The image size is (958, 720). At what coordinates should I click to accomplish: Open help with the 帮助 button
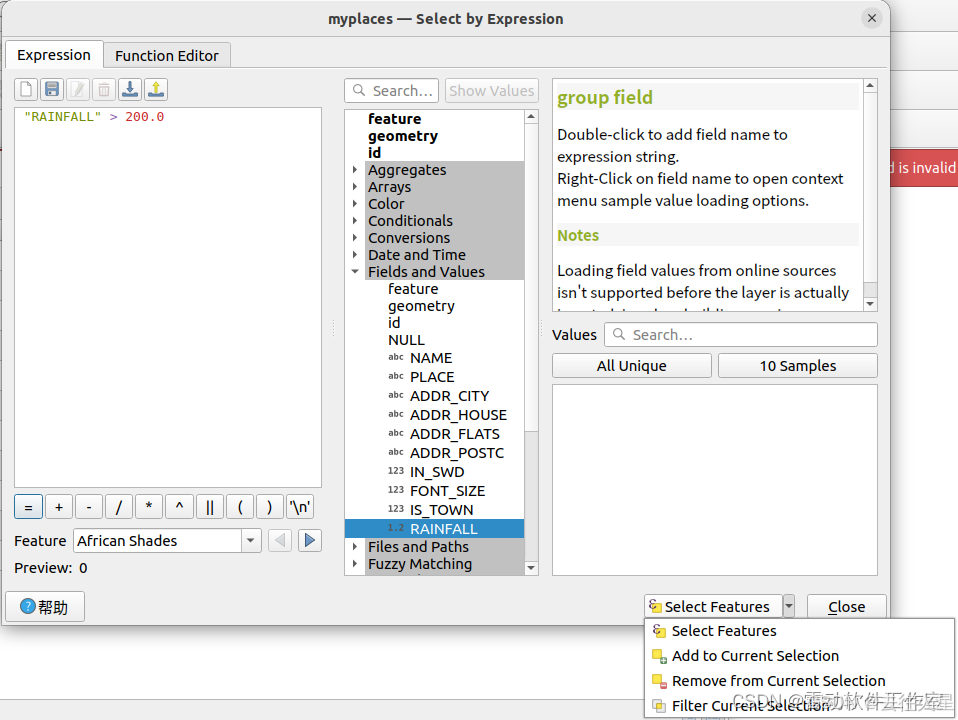[x=45, y=607]
